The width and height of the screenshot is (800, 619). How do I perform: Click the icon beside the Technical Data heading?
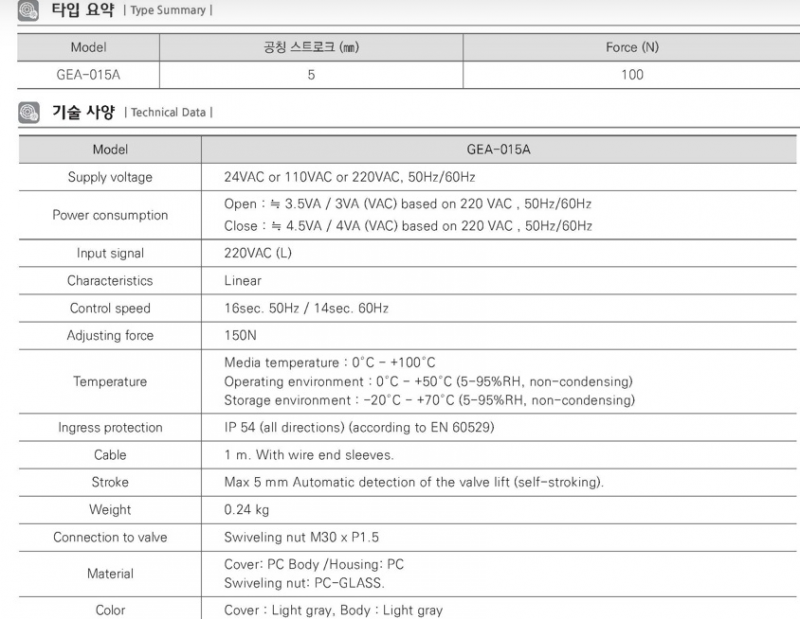(30, 112)
